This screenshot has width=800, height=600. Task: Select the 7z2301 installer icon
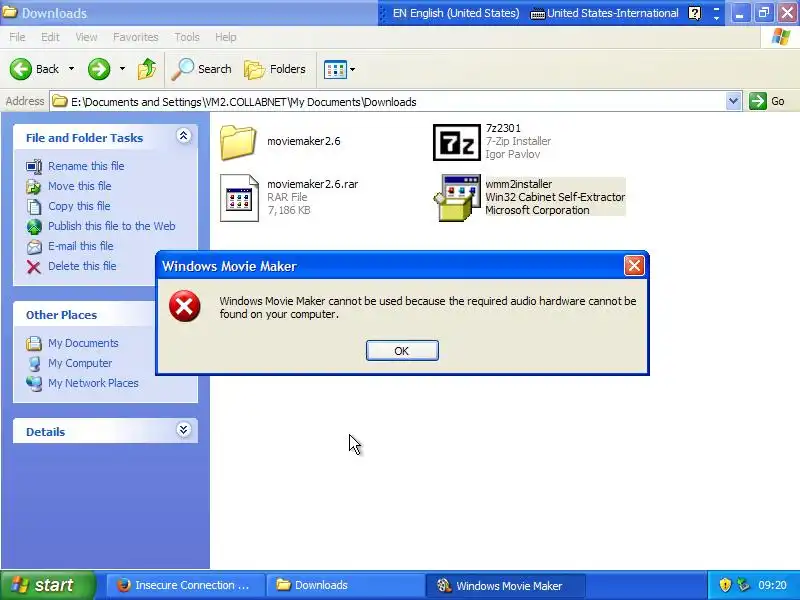coord(457,142)
